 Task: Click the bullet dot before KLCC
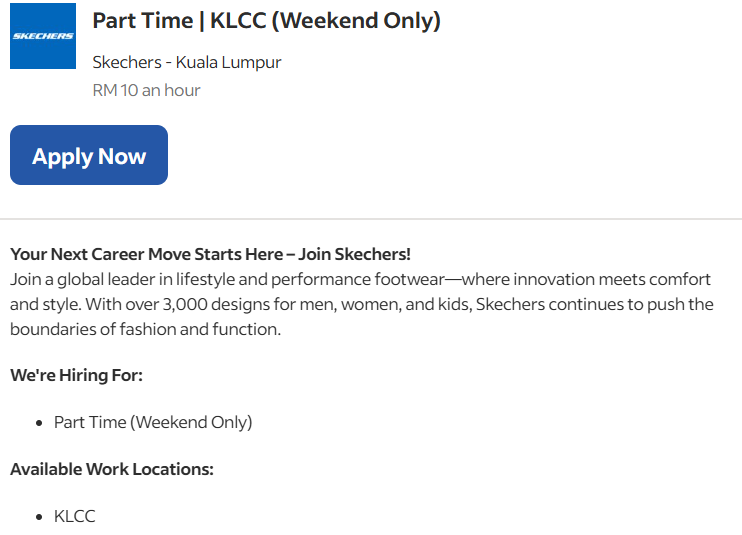(38, 517)
